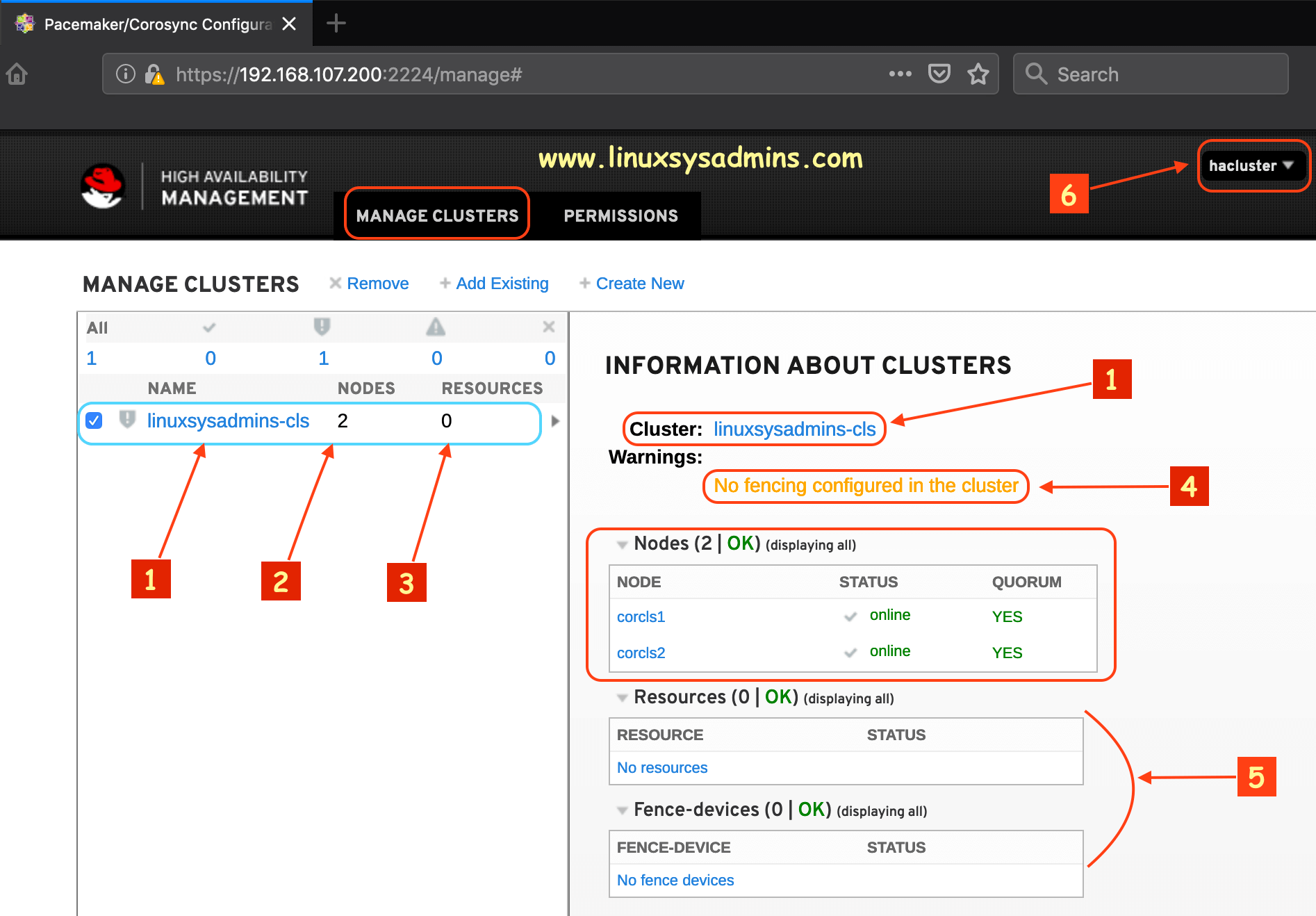
Task: Click the Save to Pocket icon
Action: (939, 74)
